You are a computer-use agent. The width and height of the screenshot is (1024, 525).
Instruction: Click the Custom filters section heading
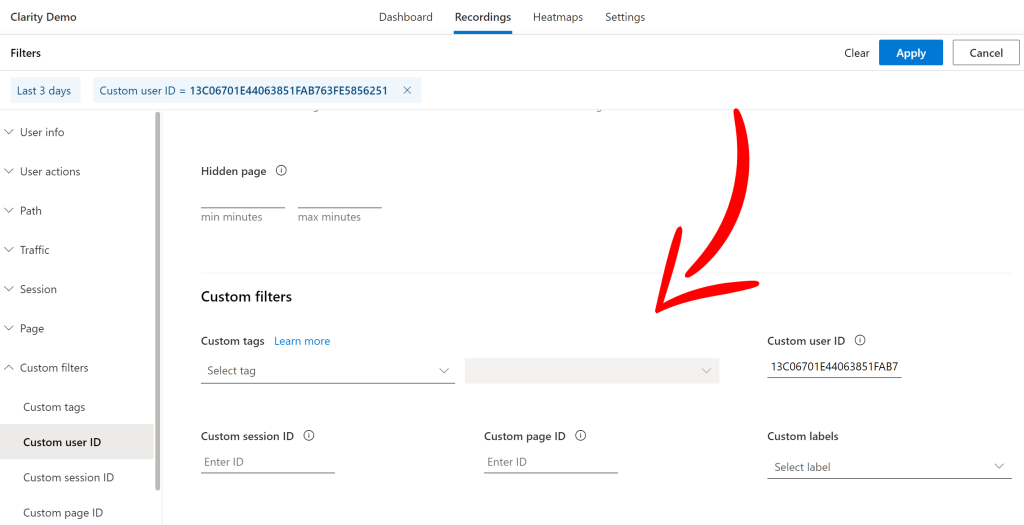click(x=246, y=296)
